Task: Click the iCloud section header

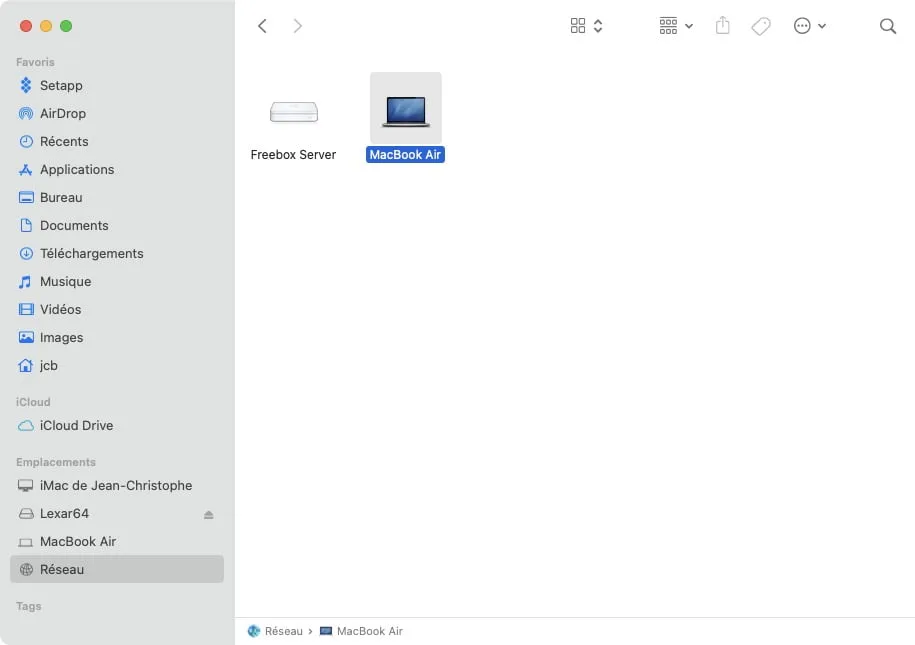Action: coord(33,402)
